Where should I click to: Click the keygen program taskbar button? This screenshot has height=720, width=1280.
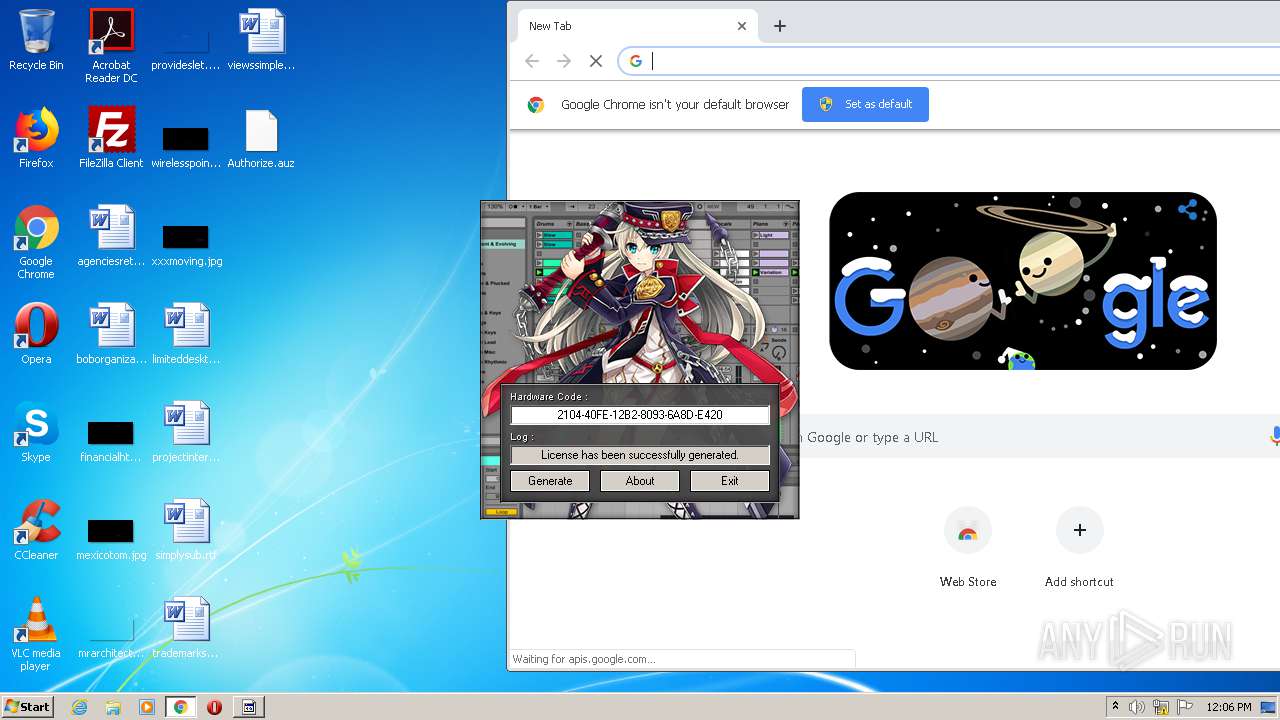click(249, 707)
